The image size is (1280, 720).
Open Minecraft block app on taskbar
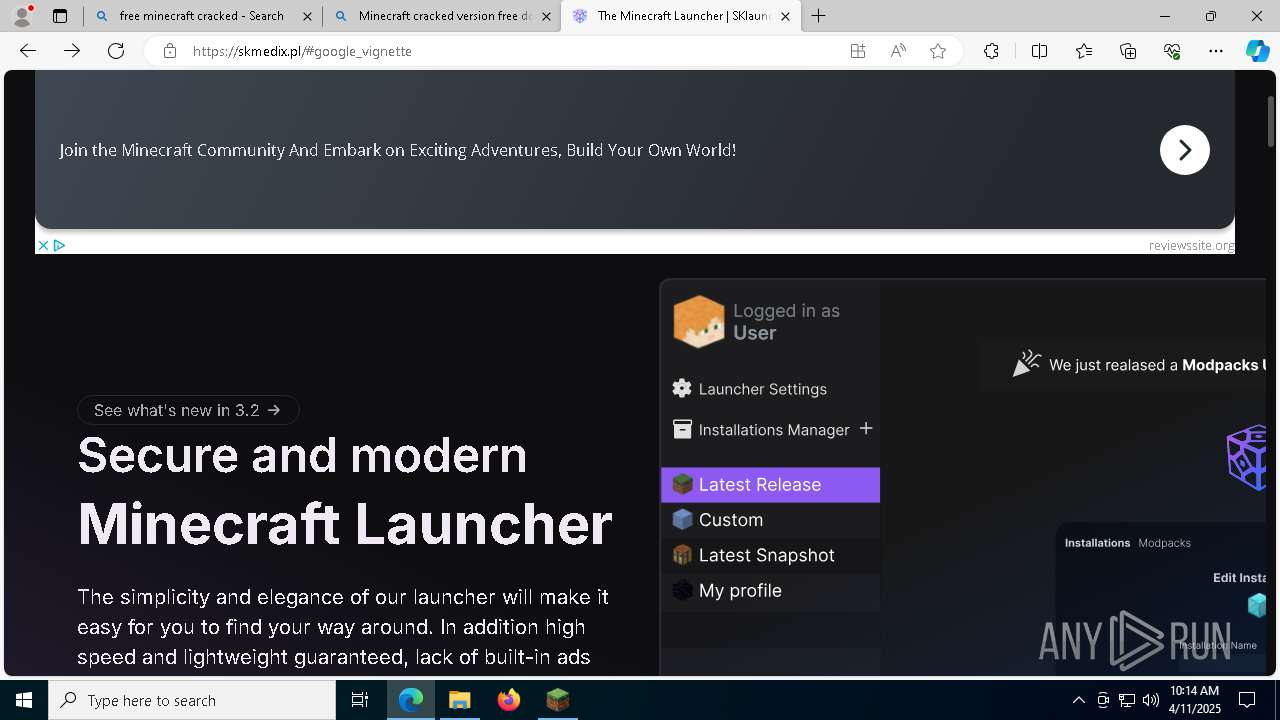pyautogui.click(x=558, y=700)
